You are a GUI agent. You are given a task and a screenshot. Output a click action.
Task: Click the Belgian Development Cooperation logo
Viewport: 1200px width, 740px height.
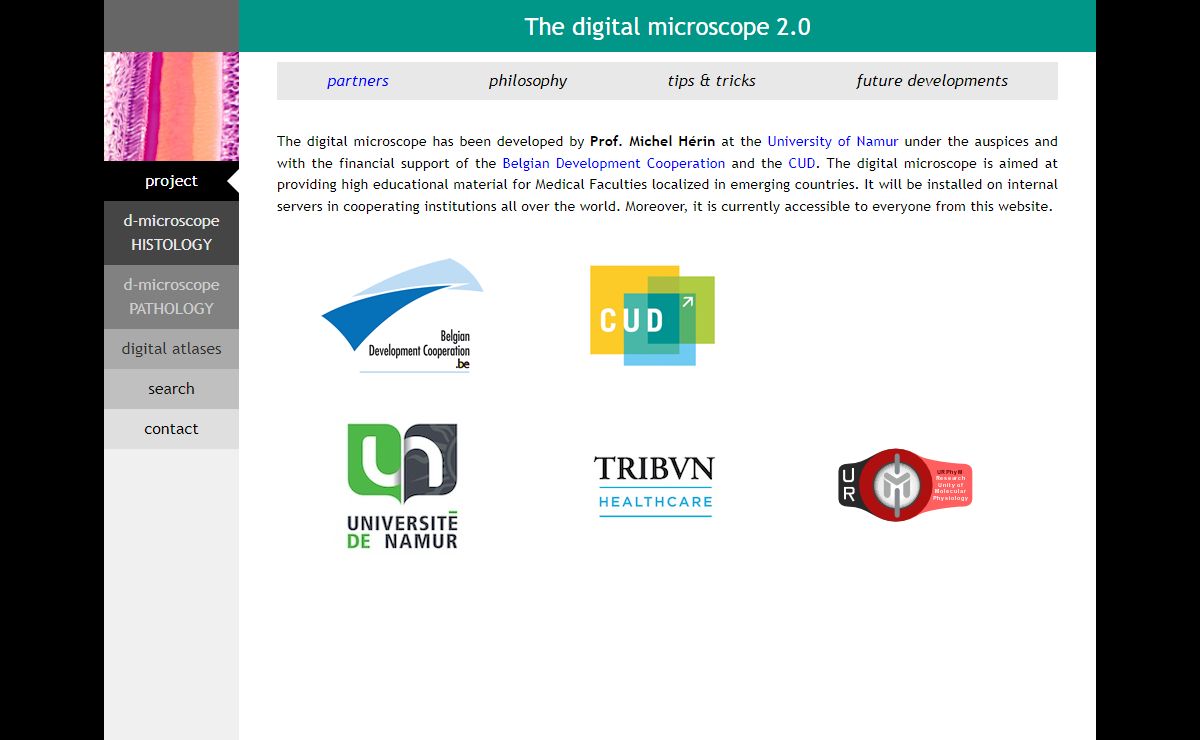point(402,316)
